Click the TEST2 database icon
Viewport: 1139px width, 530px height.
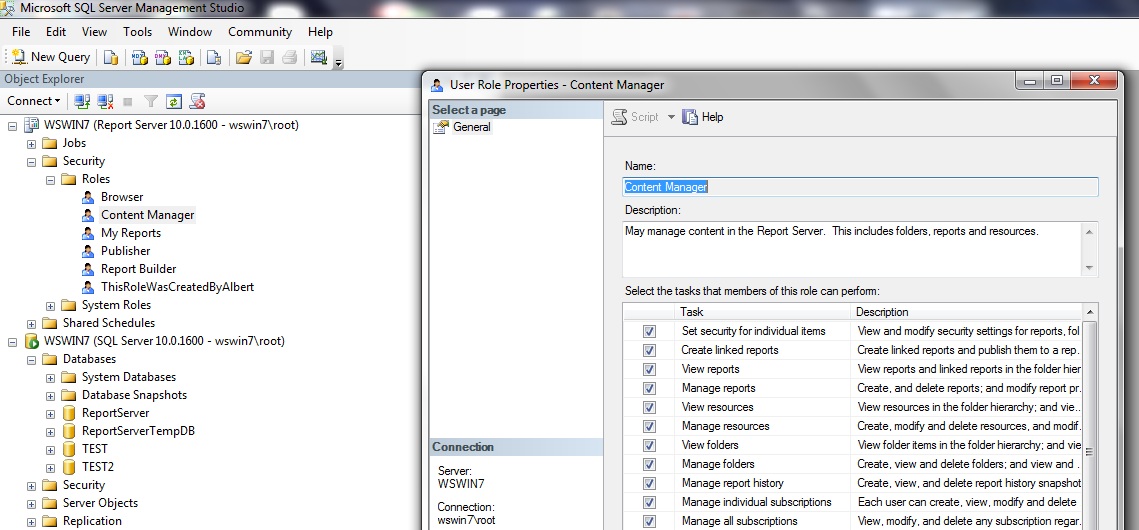click(x=69, y=467)
